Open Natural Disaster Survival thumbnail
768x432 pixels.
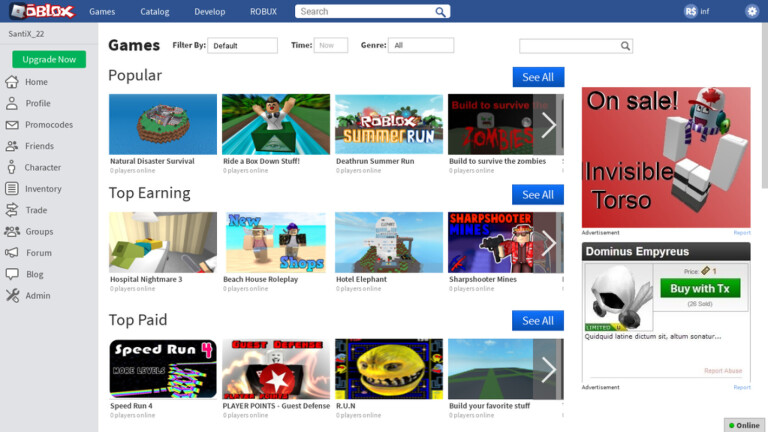click(x=163, y=124)
